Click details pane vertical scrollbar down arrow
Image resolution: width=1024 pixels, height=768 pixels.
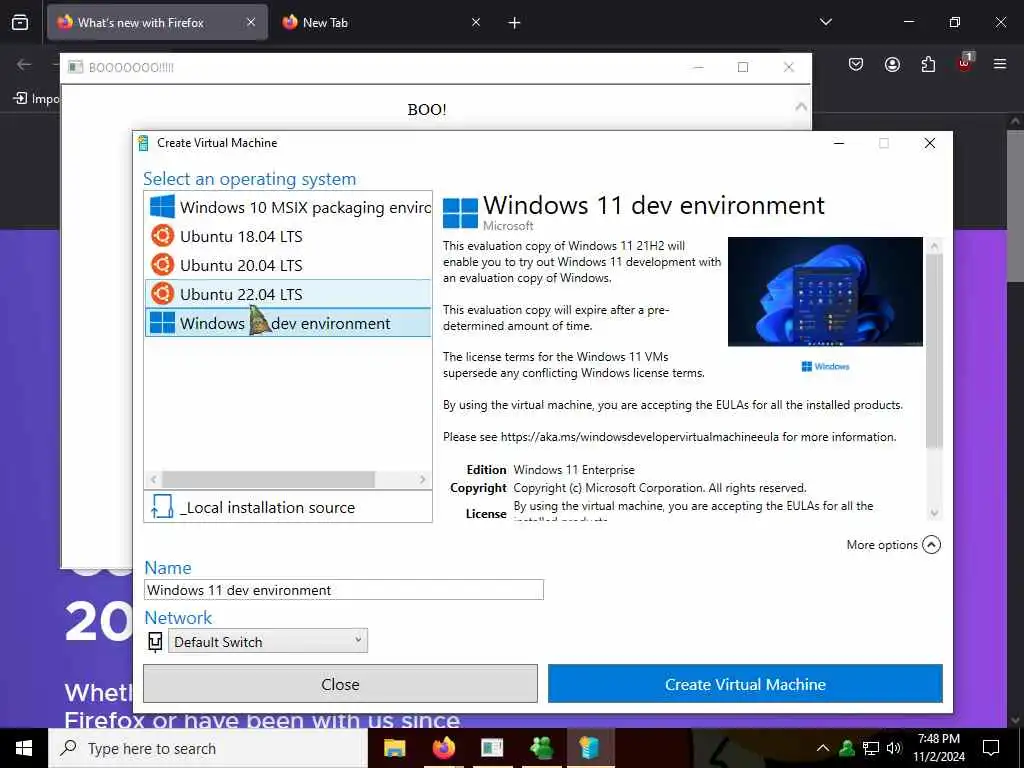[x=934, y=513]
